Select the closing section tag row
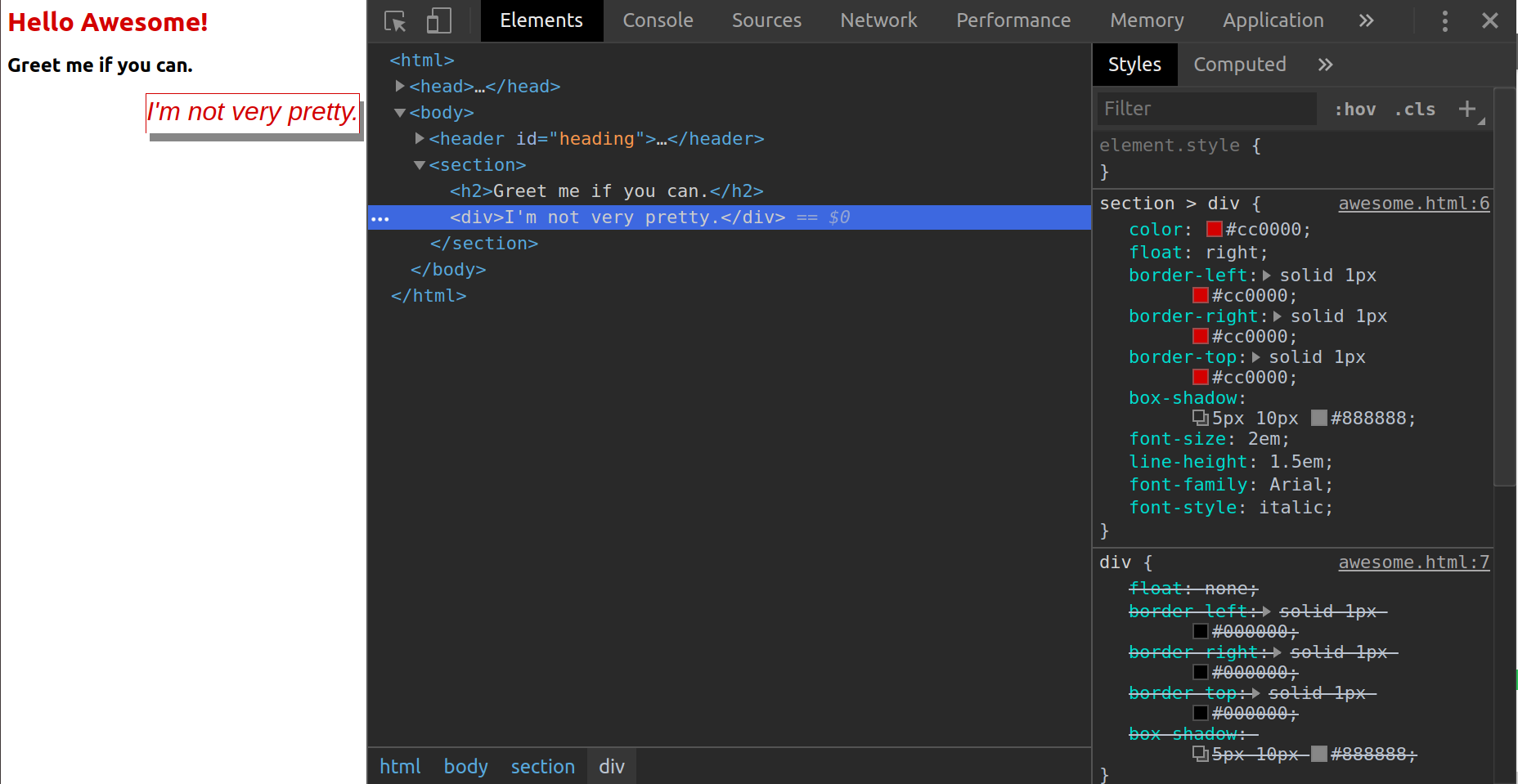 [484, 244]
